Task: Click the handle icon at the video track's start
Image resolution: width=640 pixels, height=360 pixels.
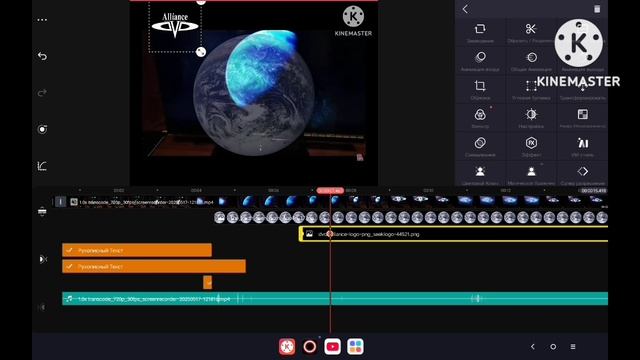Action: coord(60,201)
